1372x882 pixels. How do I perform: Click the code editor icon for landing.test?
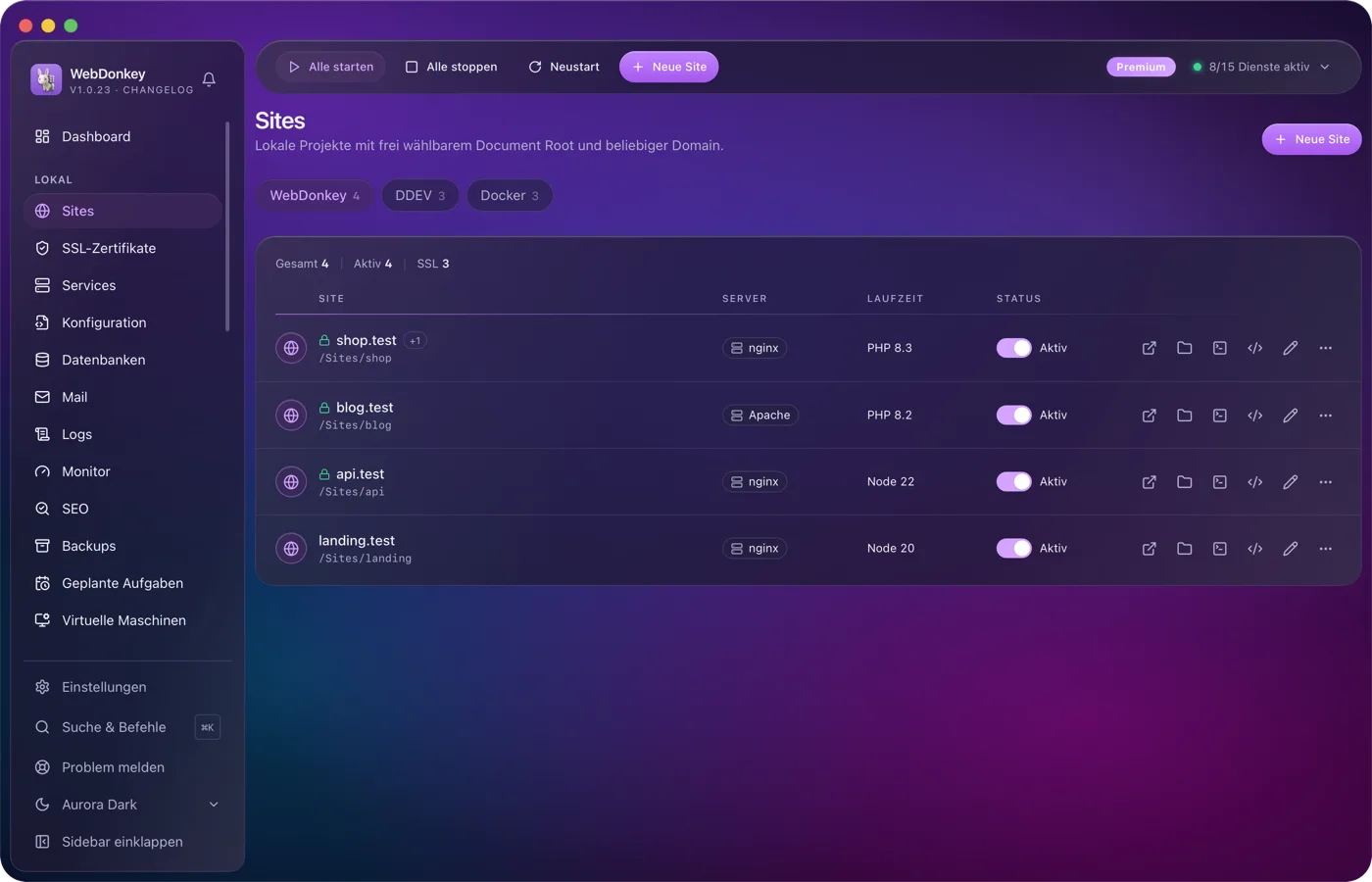[1254, 549]
